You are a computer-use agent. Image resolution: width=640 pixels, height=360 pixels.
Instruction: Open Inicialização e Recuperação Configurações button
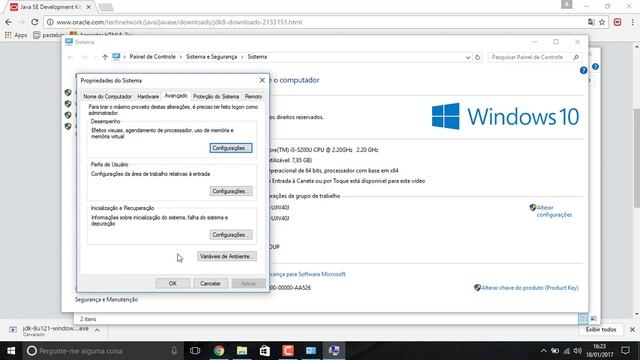coord(231,235)
